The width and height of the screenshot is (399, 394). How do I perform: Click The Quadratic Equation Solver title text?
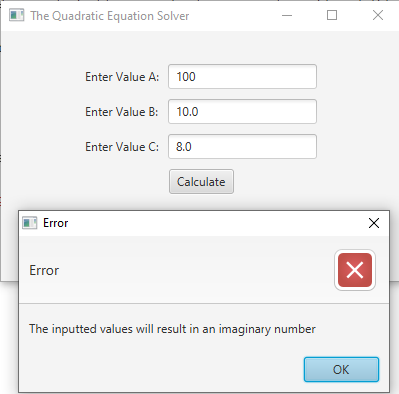click(x=110, y=16)
